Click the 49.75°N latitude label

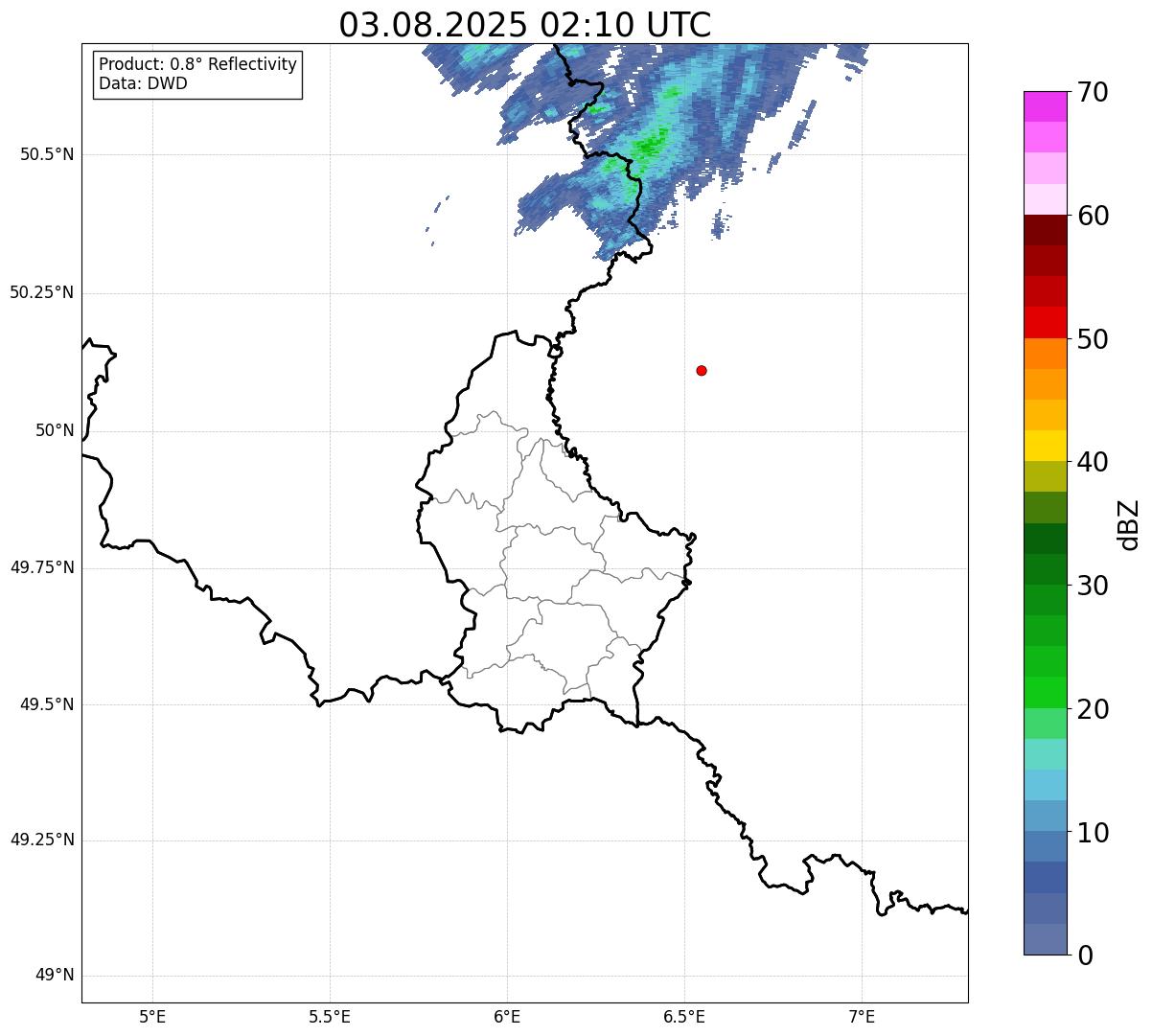pos(42,567)
